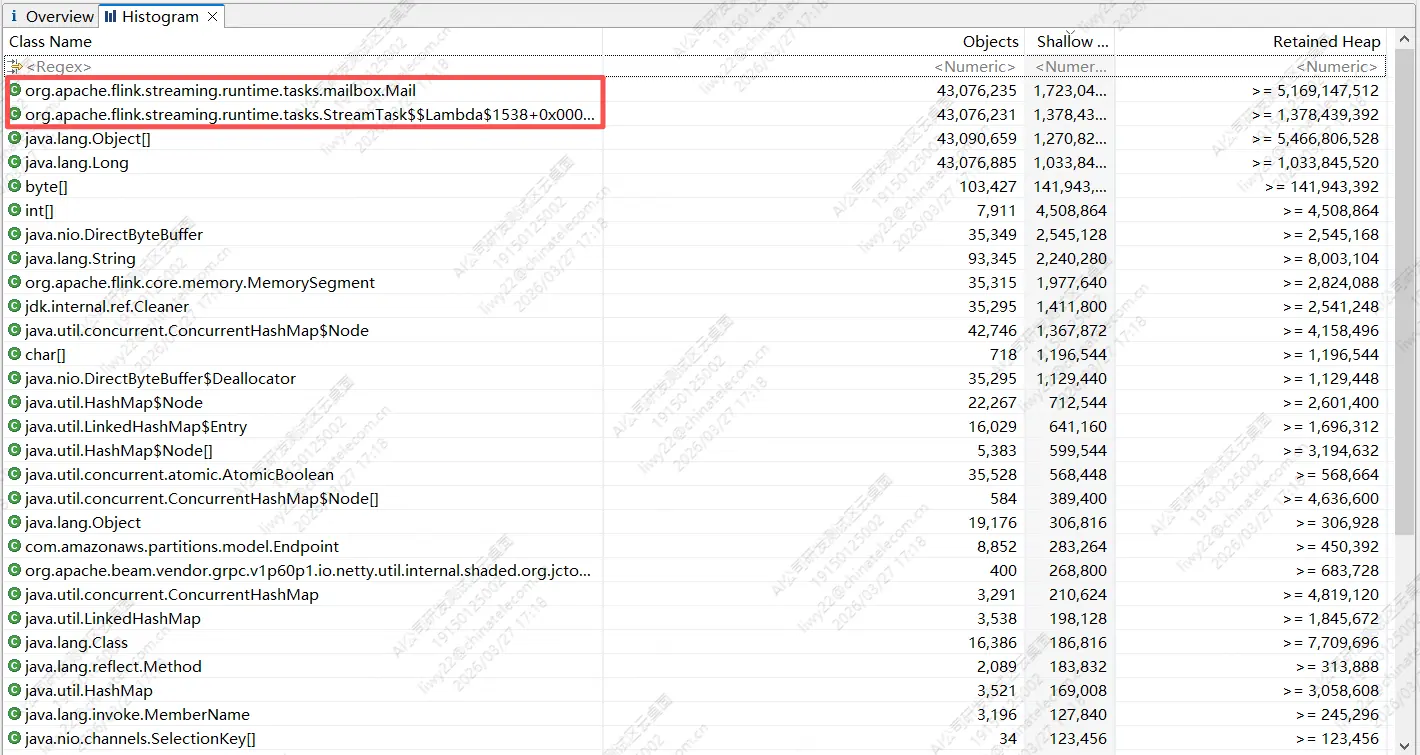Click the class icon beside char[]

coord(15,354)
